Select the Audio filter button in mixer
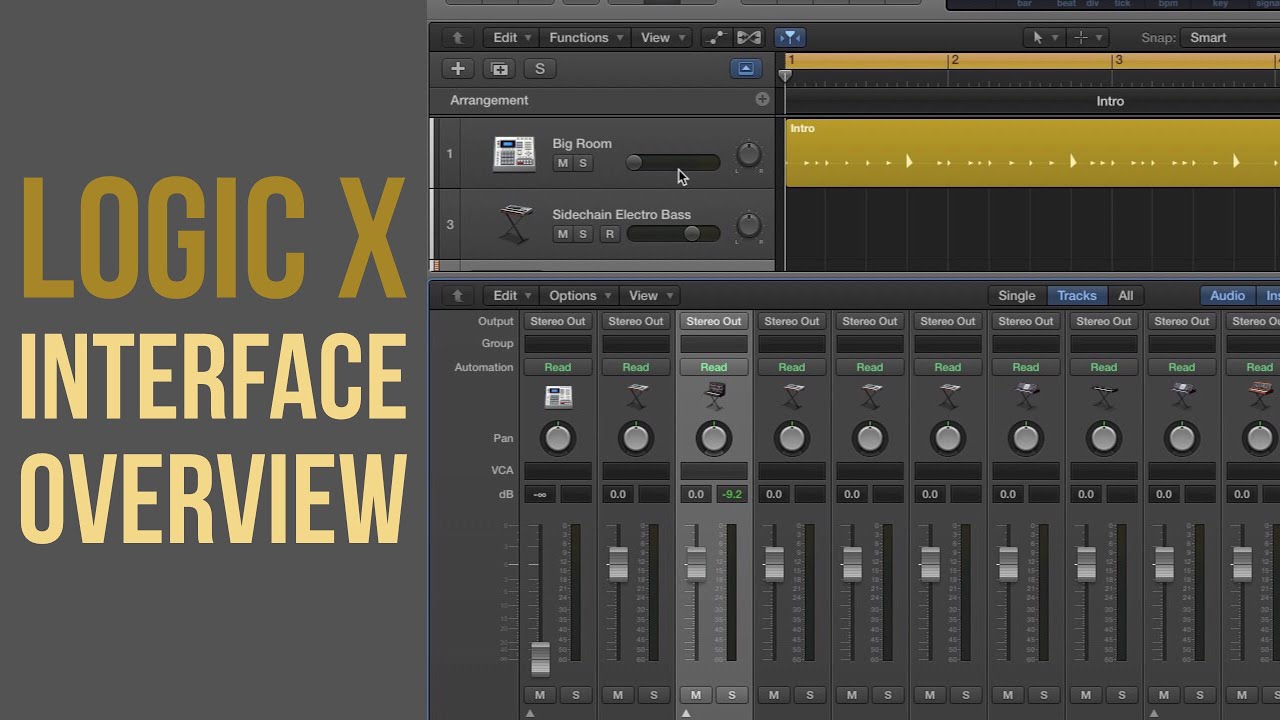This screenshot has height=720, width=1280. [x=1228, y=296]
